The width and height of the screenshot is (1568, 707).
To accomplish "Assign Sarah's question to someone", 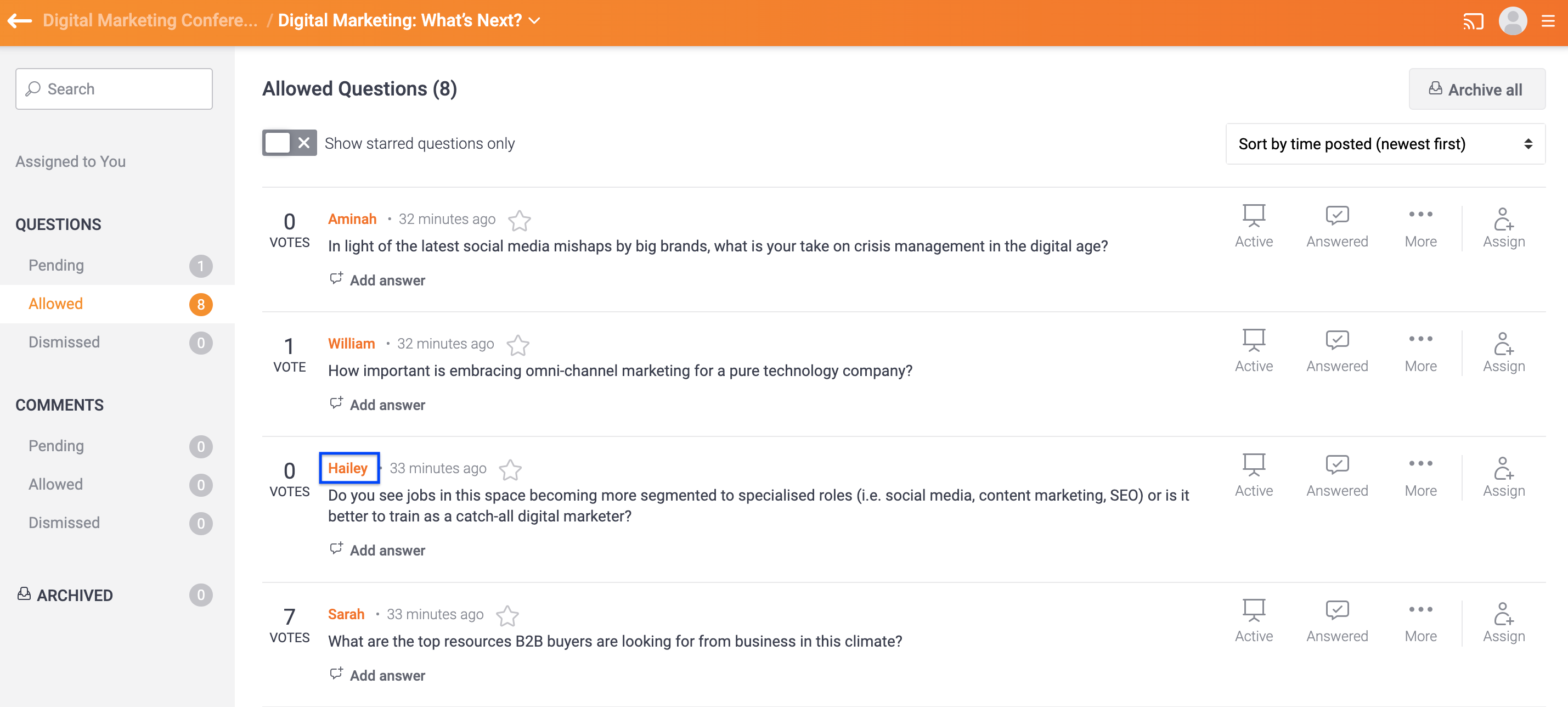I will coord(1503,621).
